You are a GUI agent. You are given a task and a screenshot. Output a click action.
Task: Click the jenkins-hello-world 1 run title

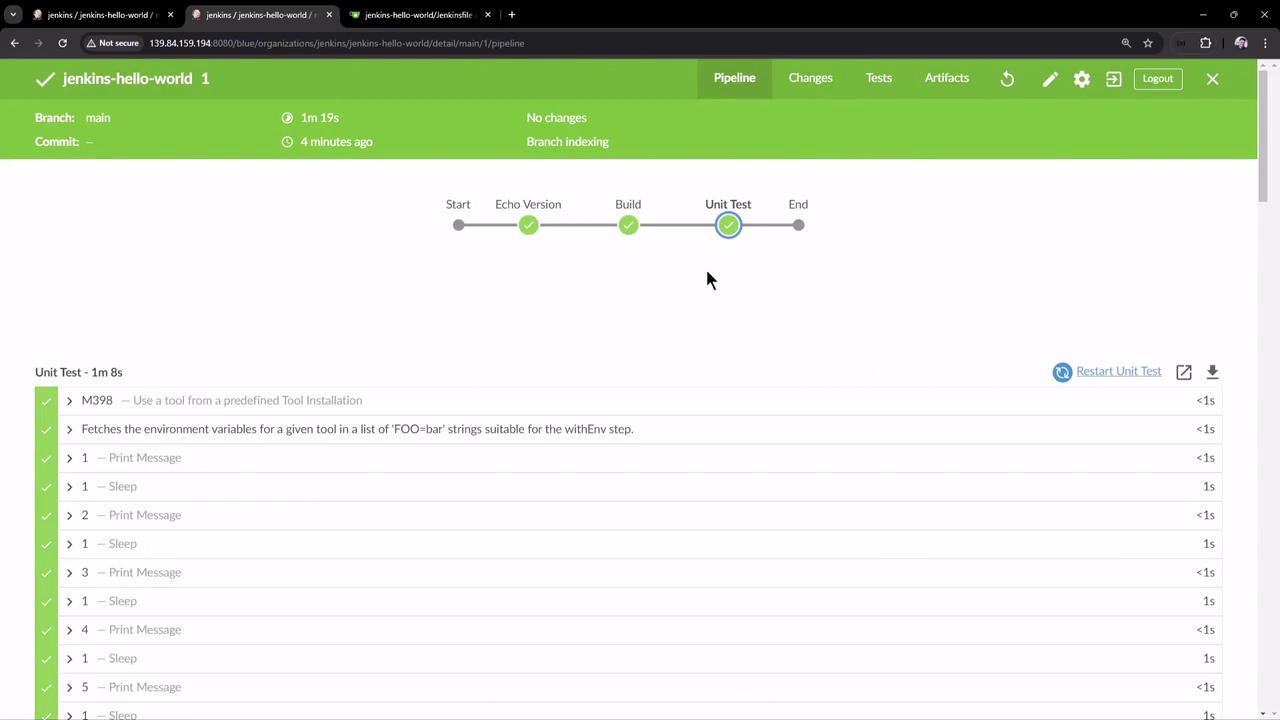[136, 79]
